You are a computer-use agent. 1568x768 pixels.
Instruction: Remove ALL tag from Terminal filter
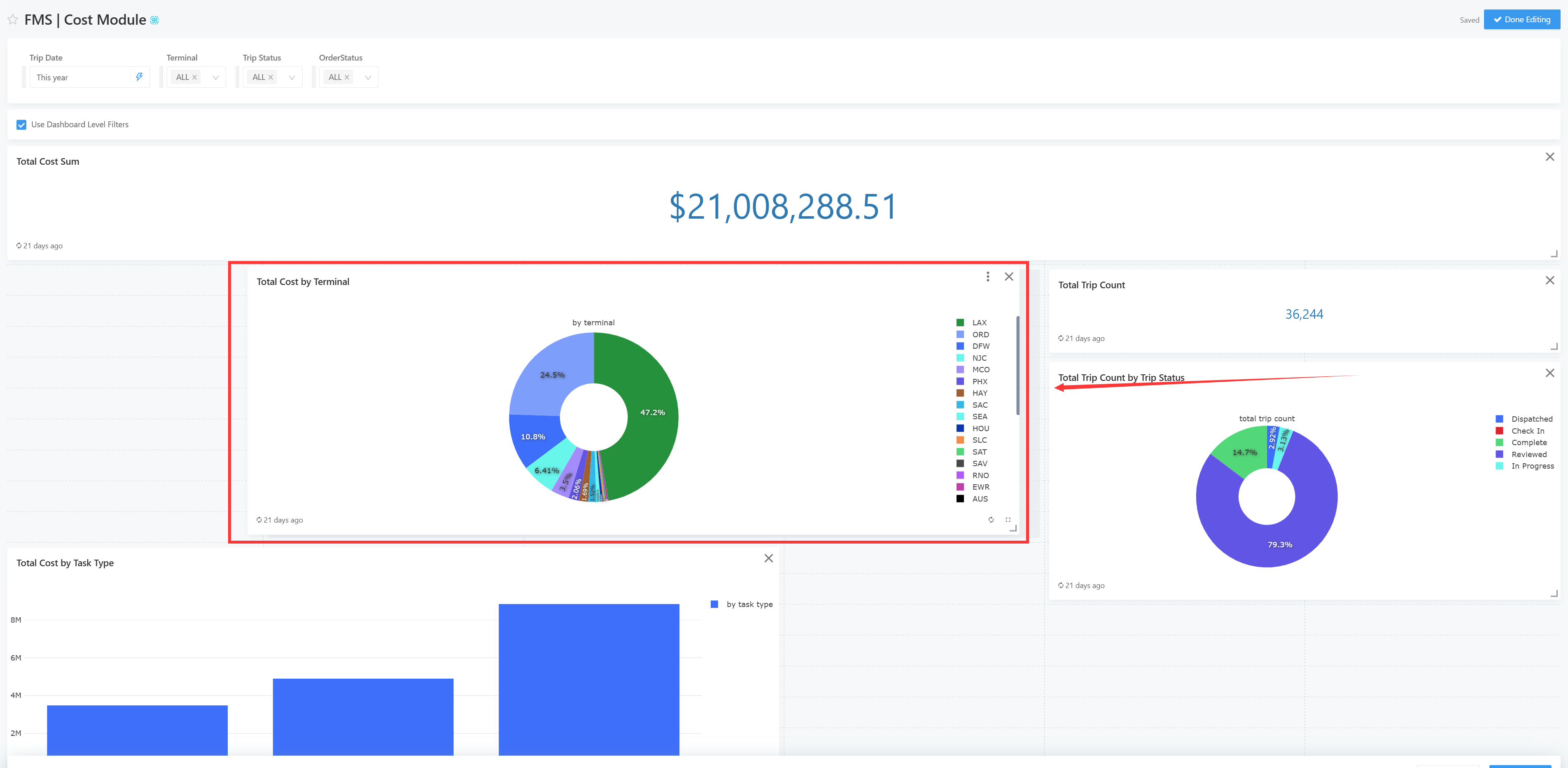195,77
